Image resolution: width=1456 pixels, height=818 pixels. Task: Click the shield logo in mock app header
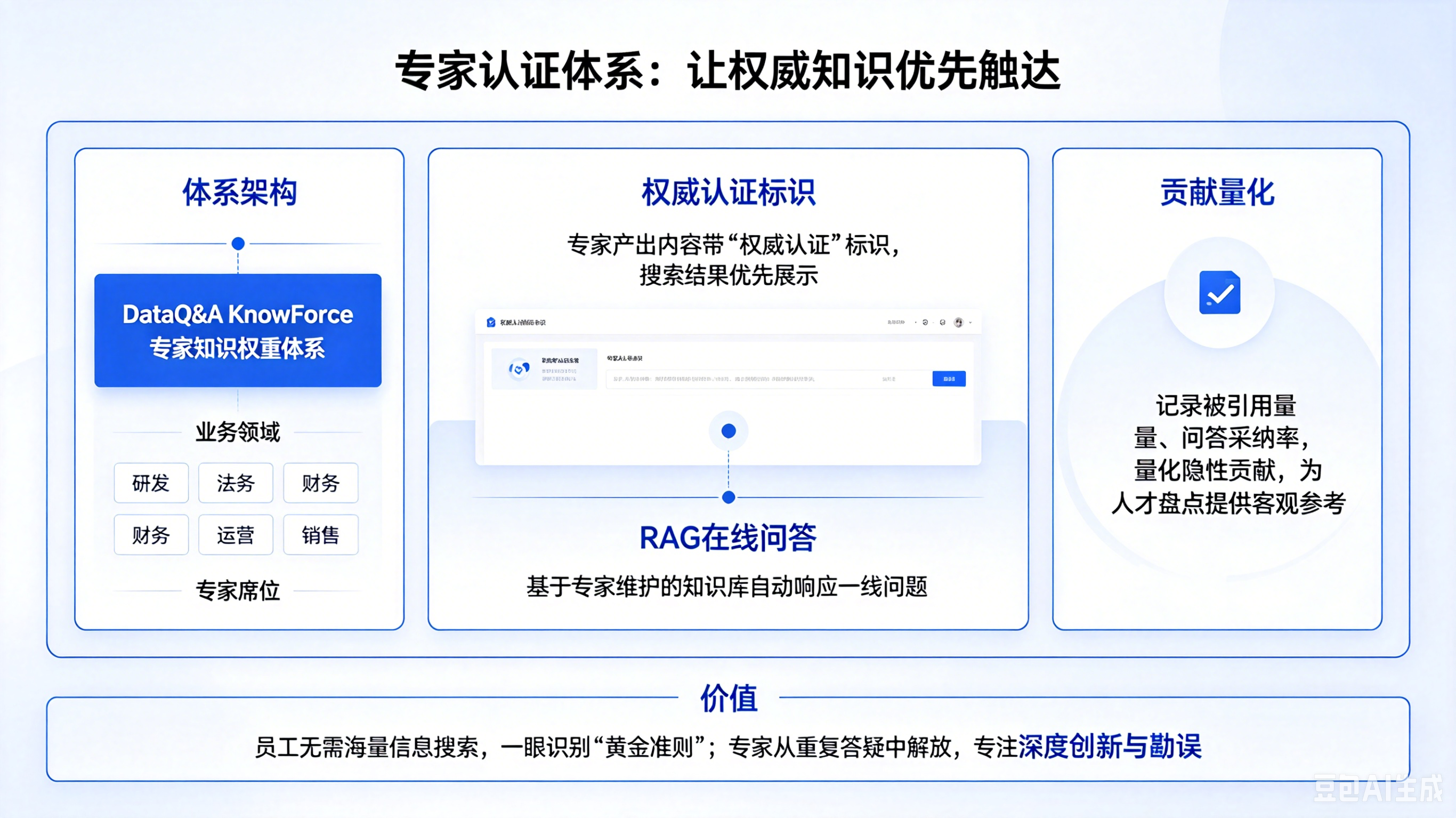491,323
